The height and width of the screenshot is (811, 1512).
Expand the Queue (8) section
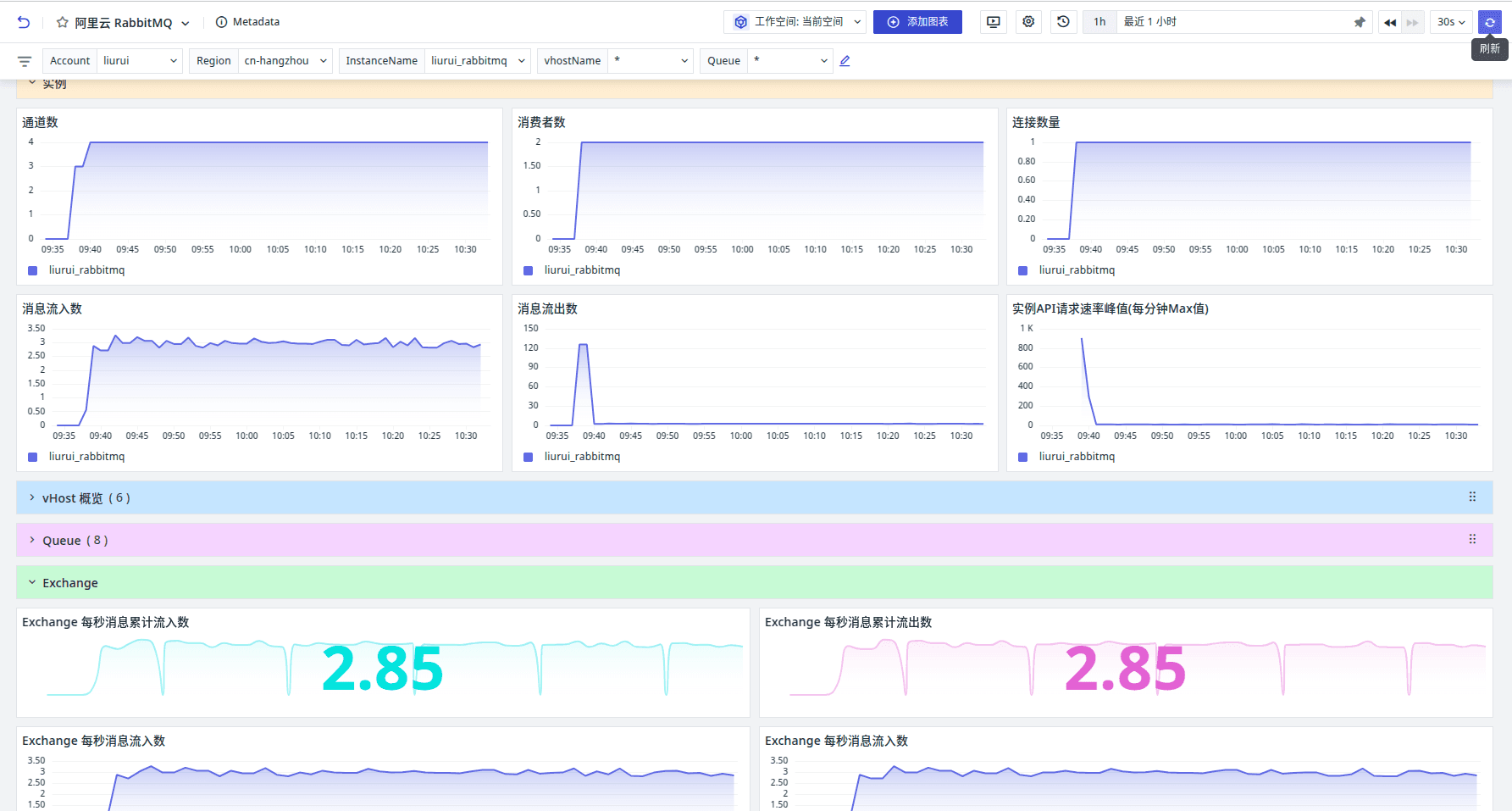(x=32, y=540)
